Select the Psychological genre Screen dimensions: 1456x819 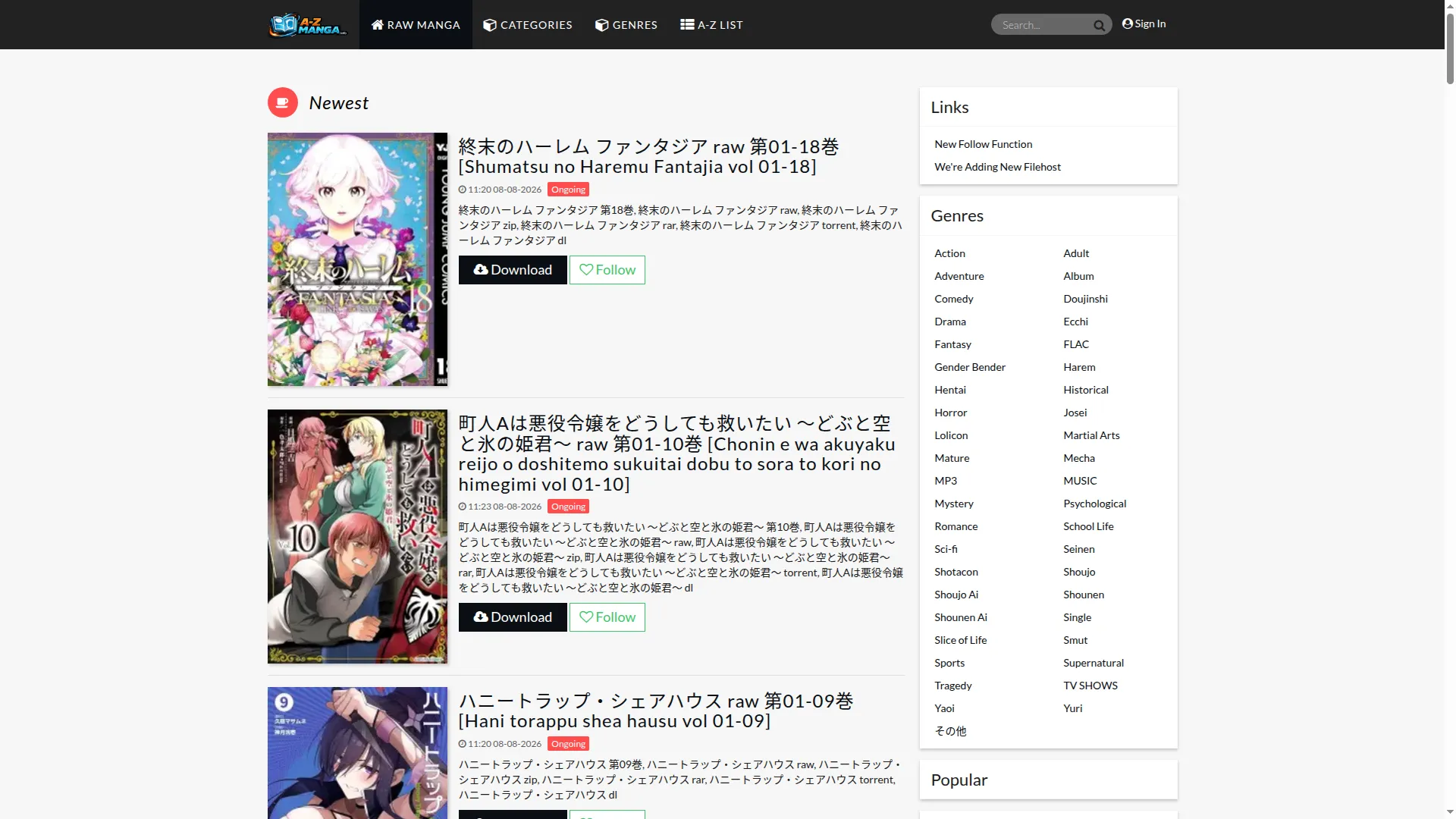pyautogui.click(x=1094, y=504)
